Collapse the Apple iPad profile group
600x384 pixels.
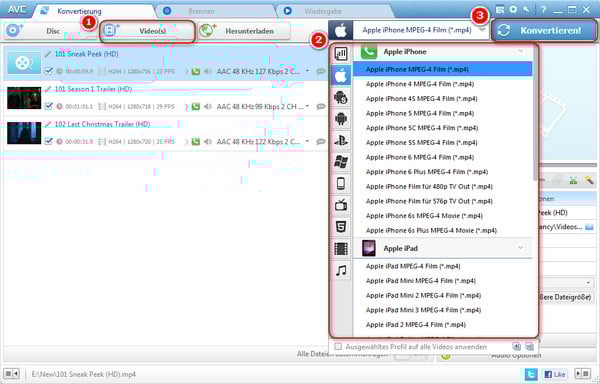[x=521, y=248]
